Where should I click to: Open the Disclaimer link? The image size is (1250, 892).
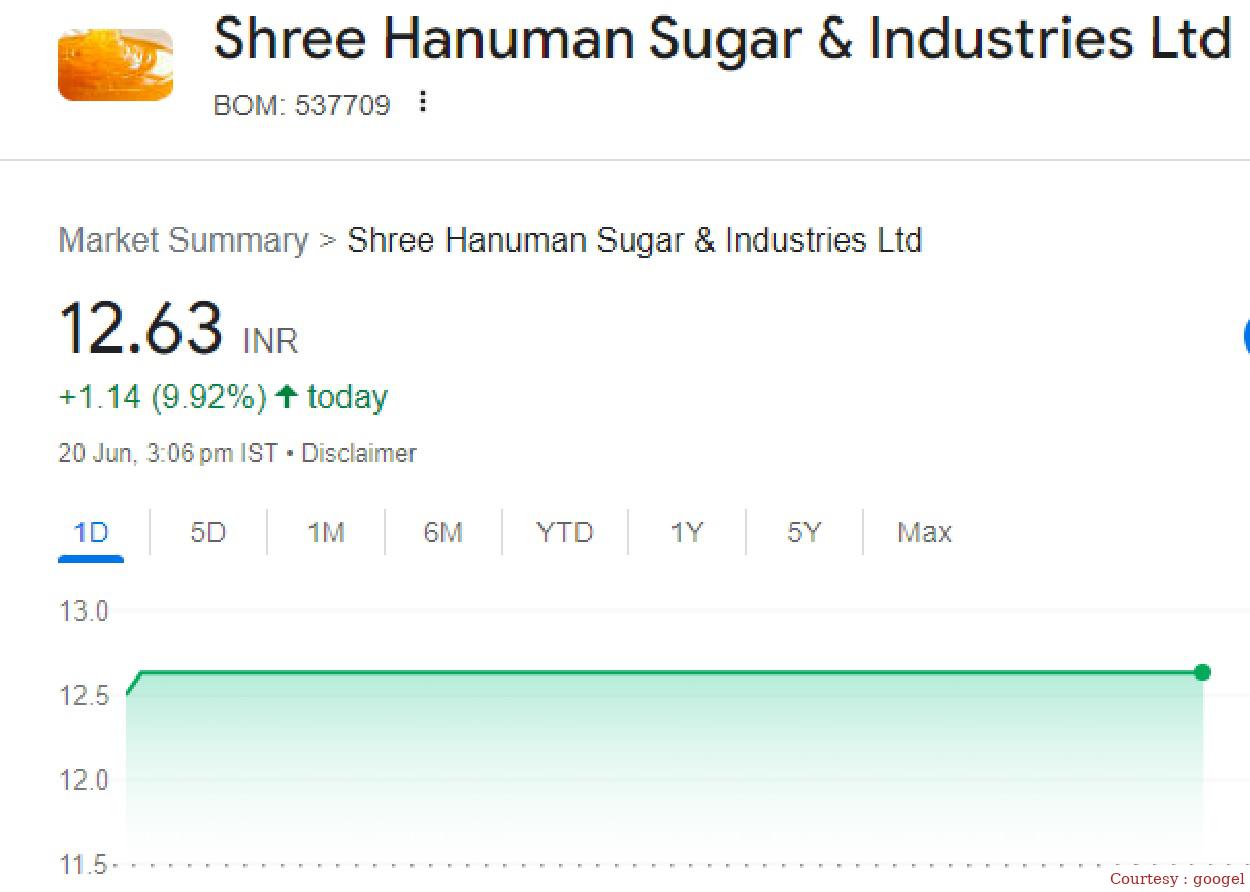[x=359, y=453]
